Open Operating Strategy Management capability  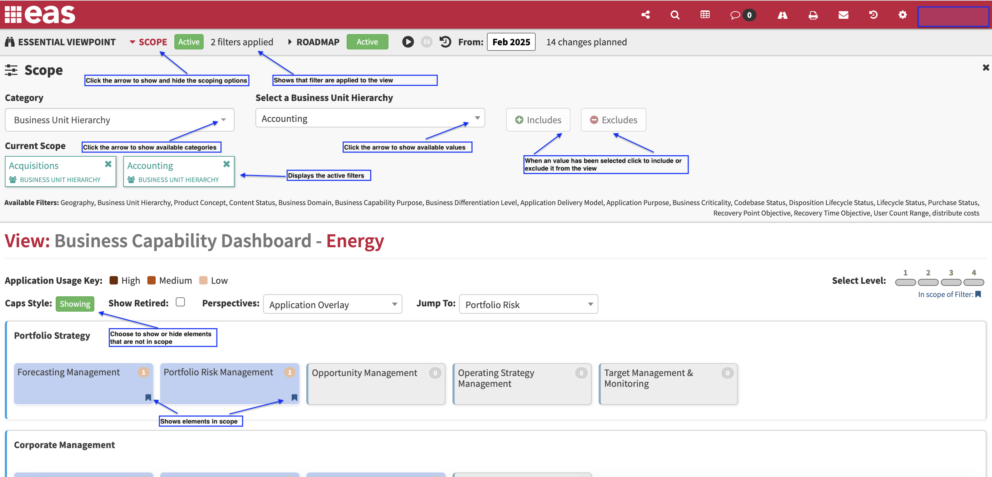tap(522, 384)
